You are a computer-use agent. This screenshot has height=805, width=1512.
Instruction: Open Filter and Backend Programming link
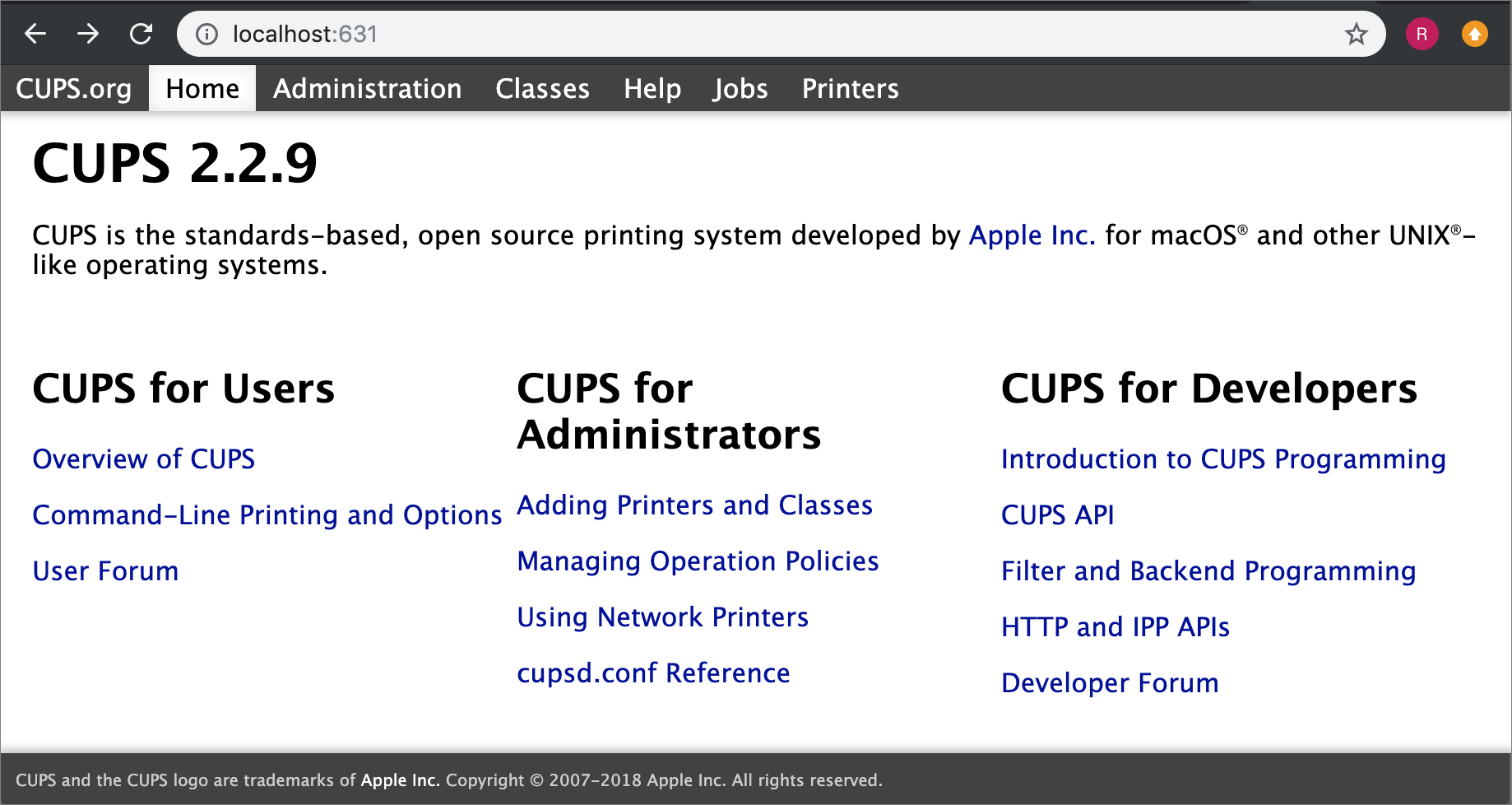click(x=1208, y=570)
